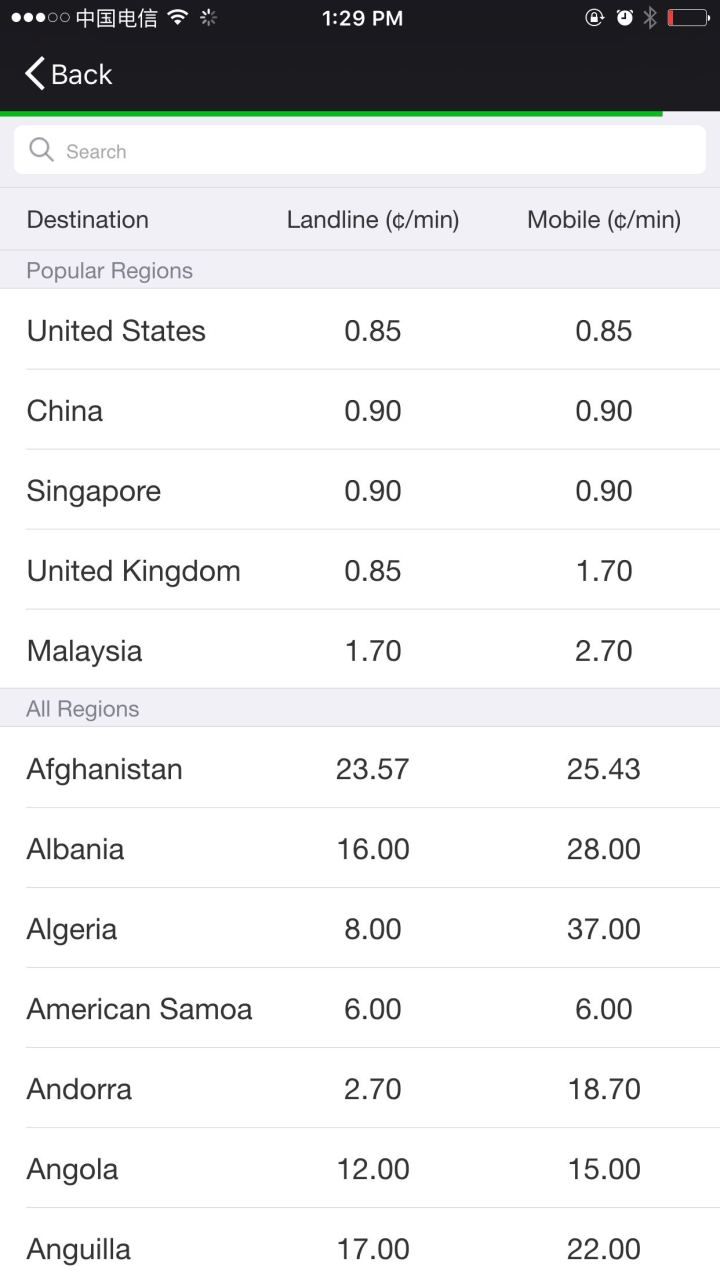
Task: Tap the Back chevron arrow icon
Action: 35,74
